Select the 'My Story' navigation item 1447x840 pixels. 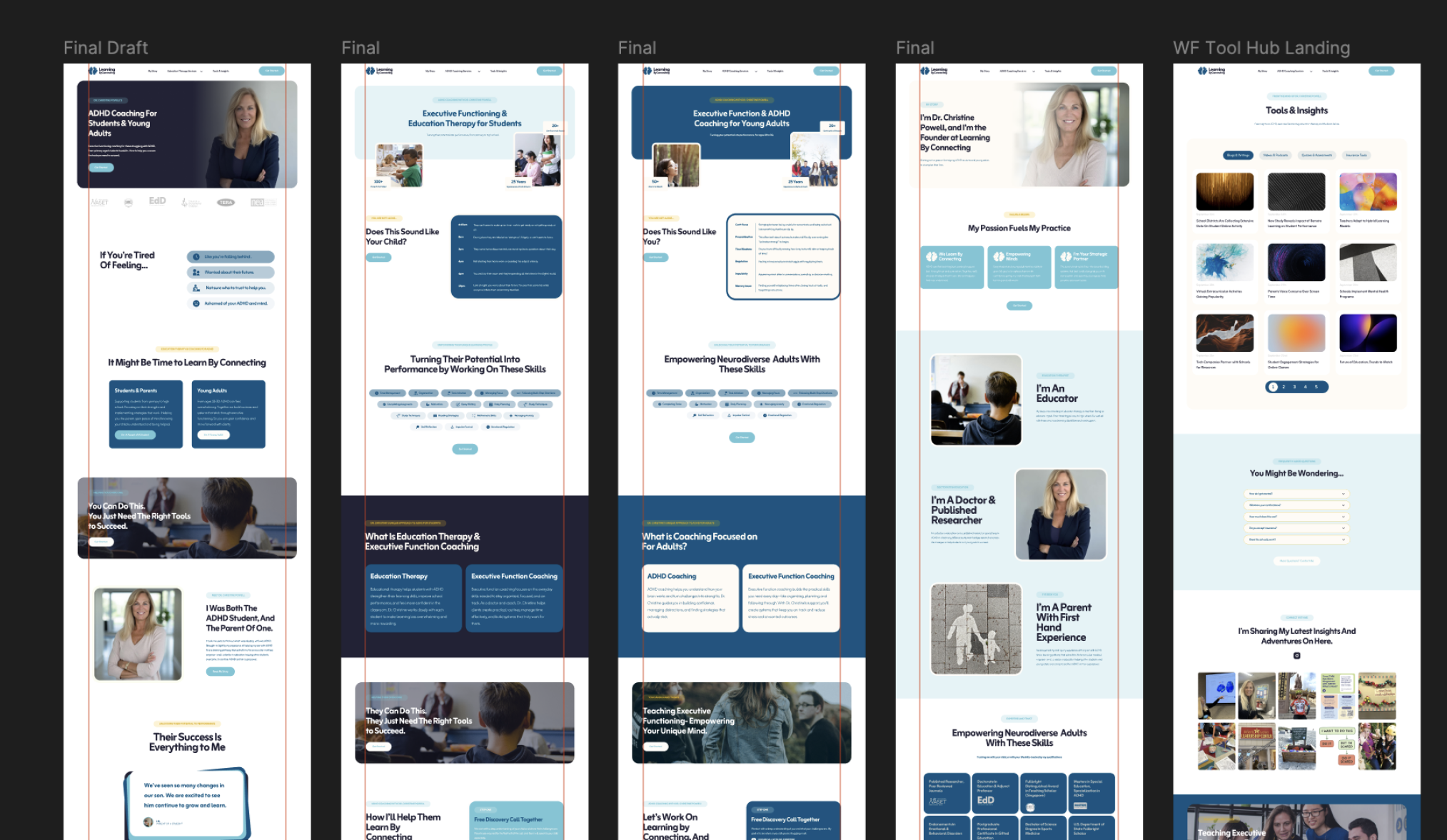click(x=153, y=71)
